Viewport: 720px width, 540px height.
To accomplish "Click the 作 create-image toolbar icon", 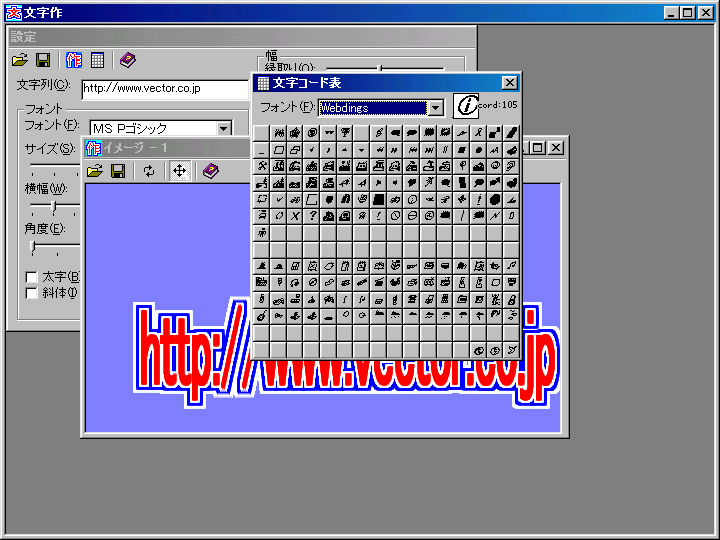I will 73,60.
